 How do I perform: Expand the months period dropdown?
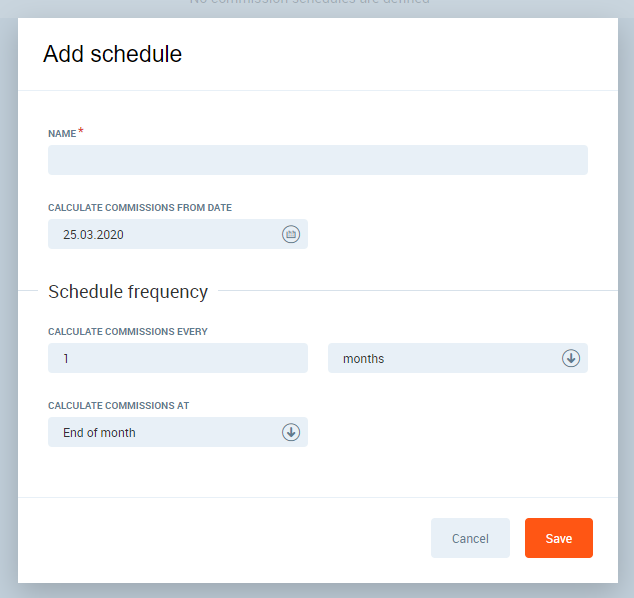[x=457, y=358]
